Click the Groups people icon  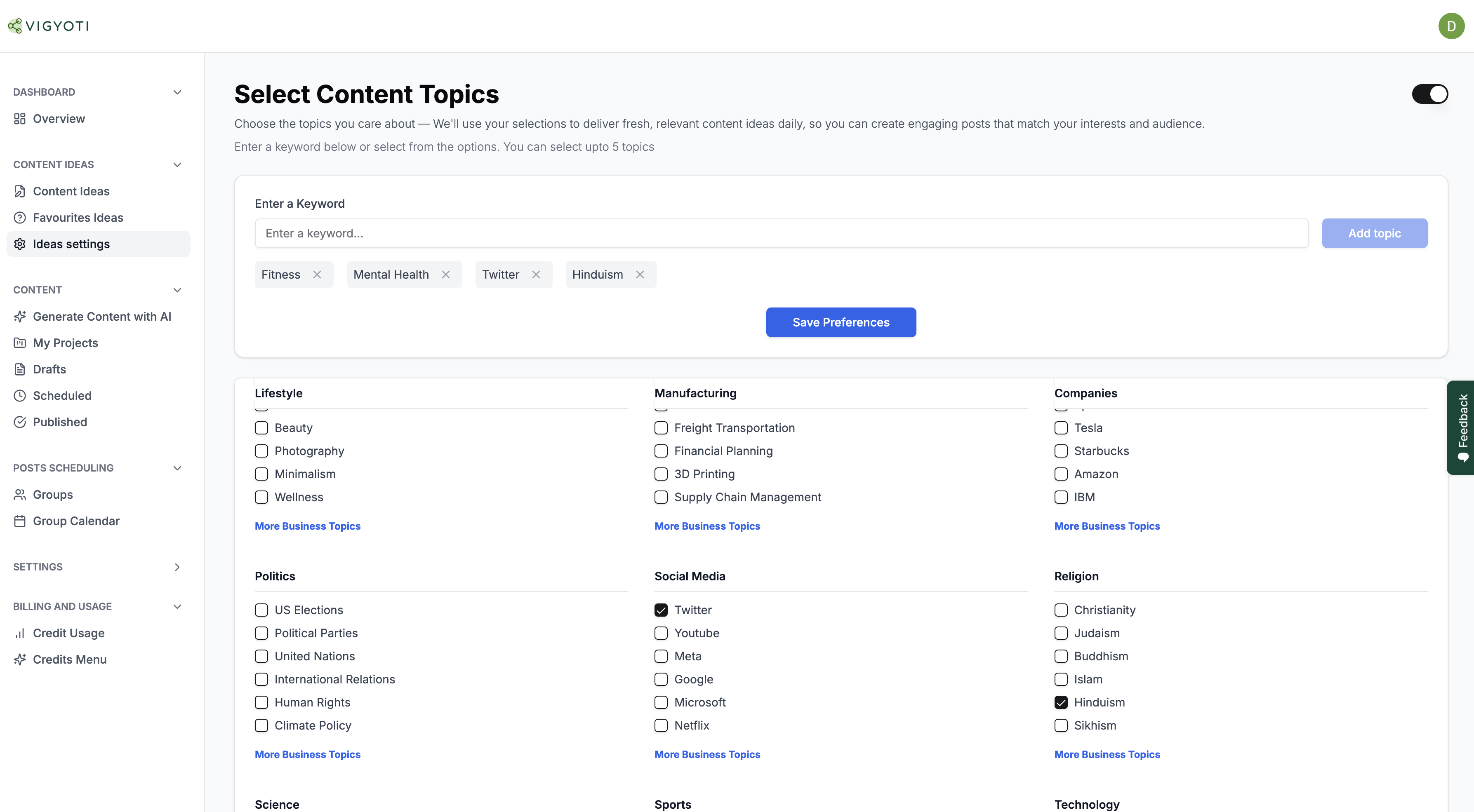coord(20,494)
